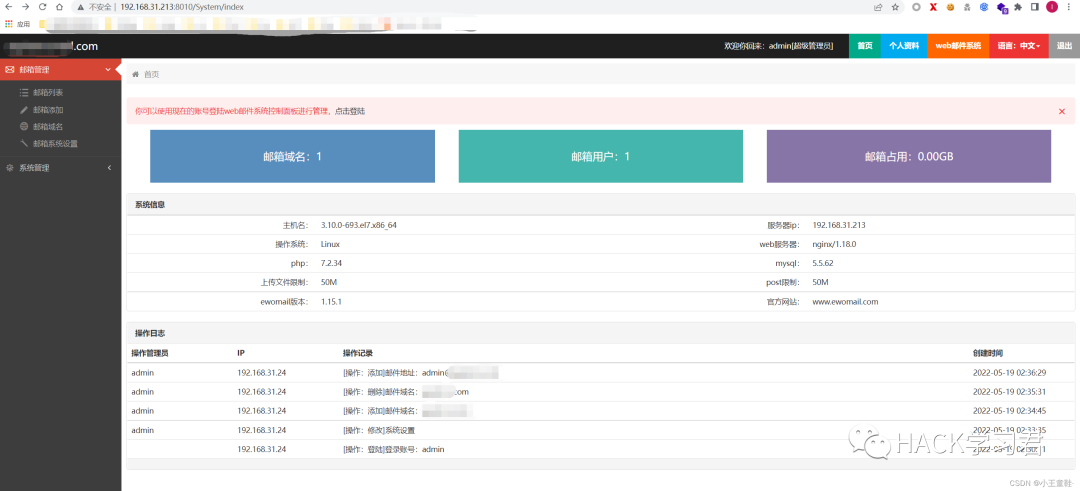Click the browser forward arrow
Viewport: 1080px width, 491px height.
click(x=25, y=7)
